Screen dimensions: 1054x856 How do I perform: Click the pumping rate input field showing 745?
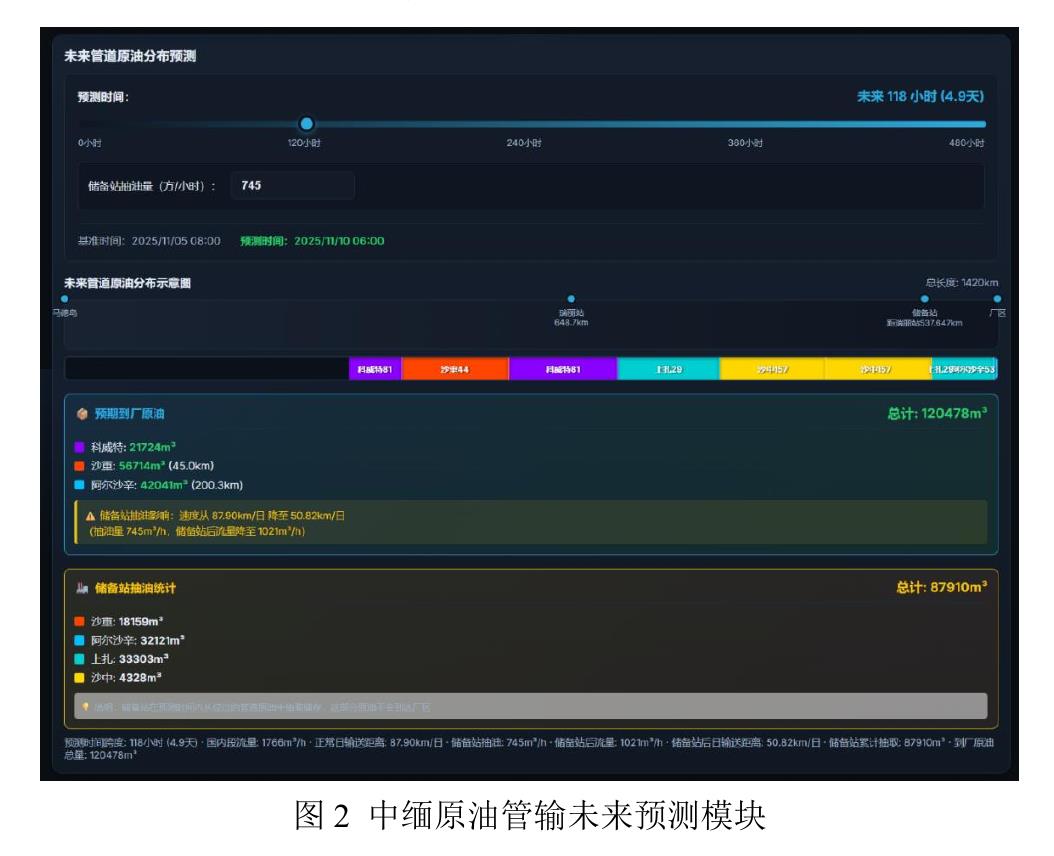292,186
